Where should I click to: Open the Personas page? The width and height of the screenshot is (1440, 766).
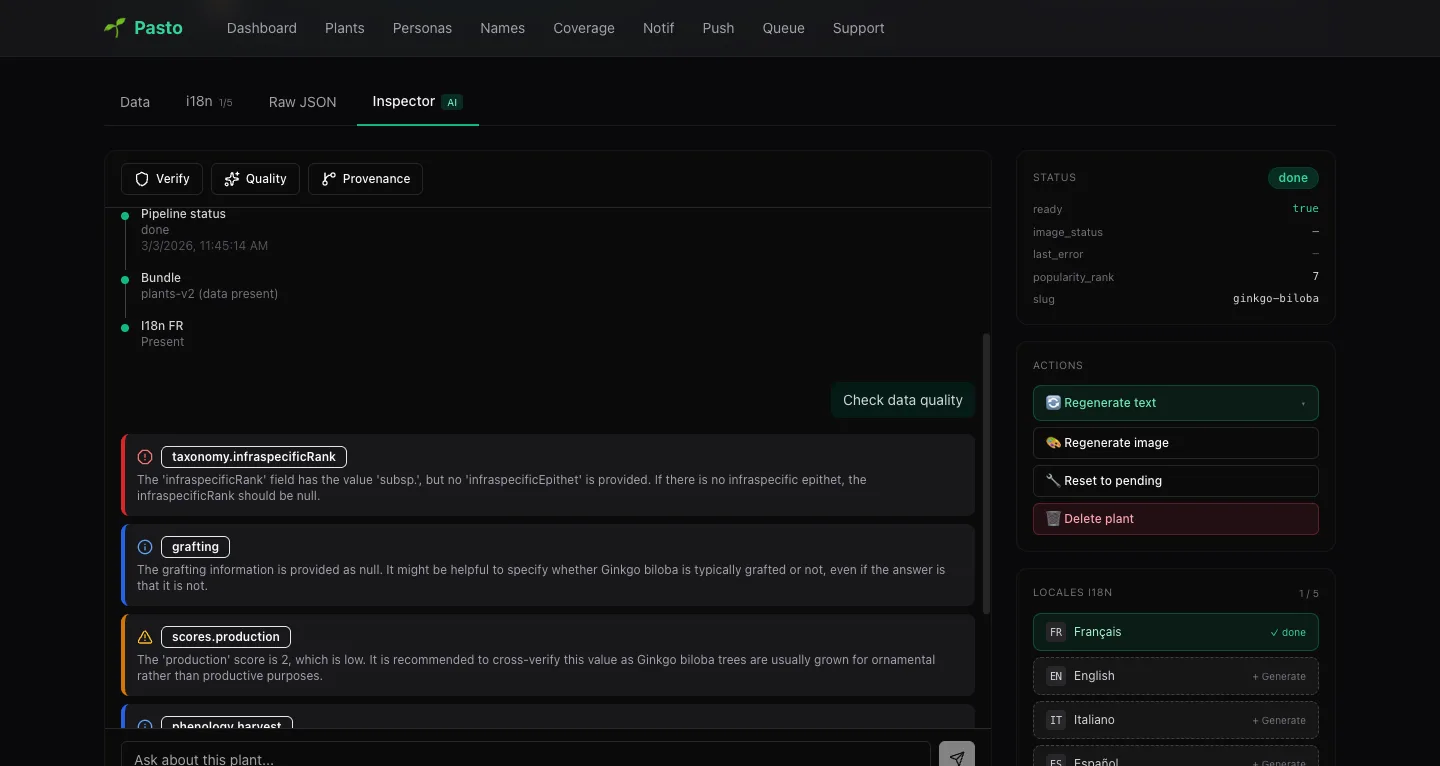(x=422, y=28)
